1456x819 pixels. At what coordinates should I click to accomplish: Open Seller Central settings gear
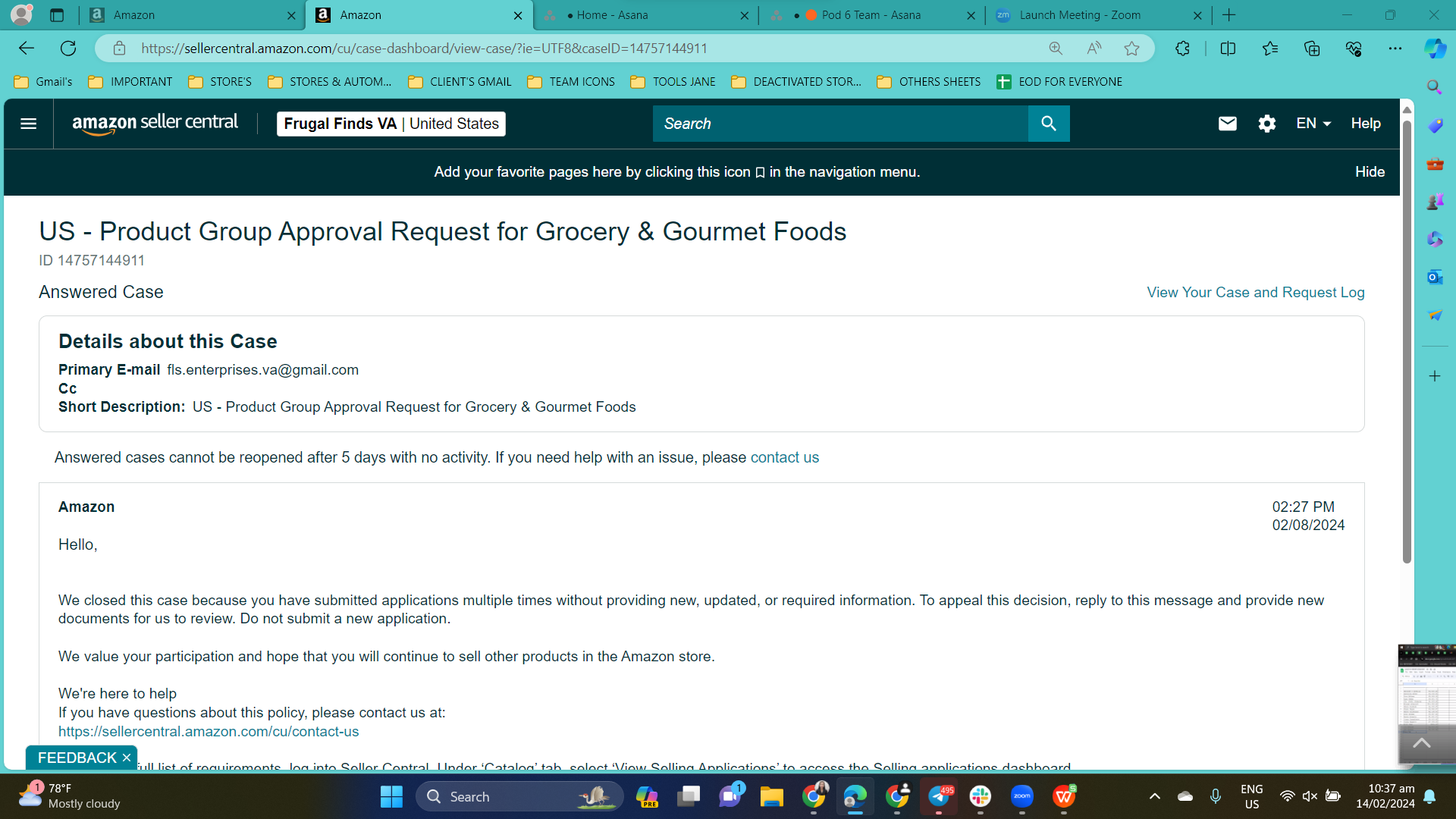(x=1266, y=124)
